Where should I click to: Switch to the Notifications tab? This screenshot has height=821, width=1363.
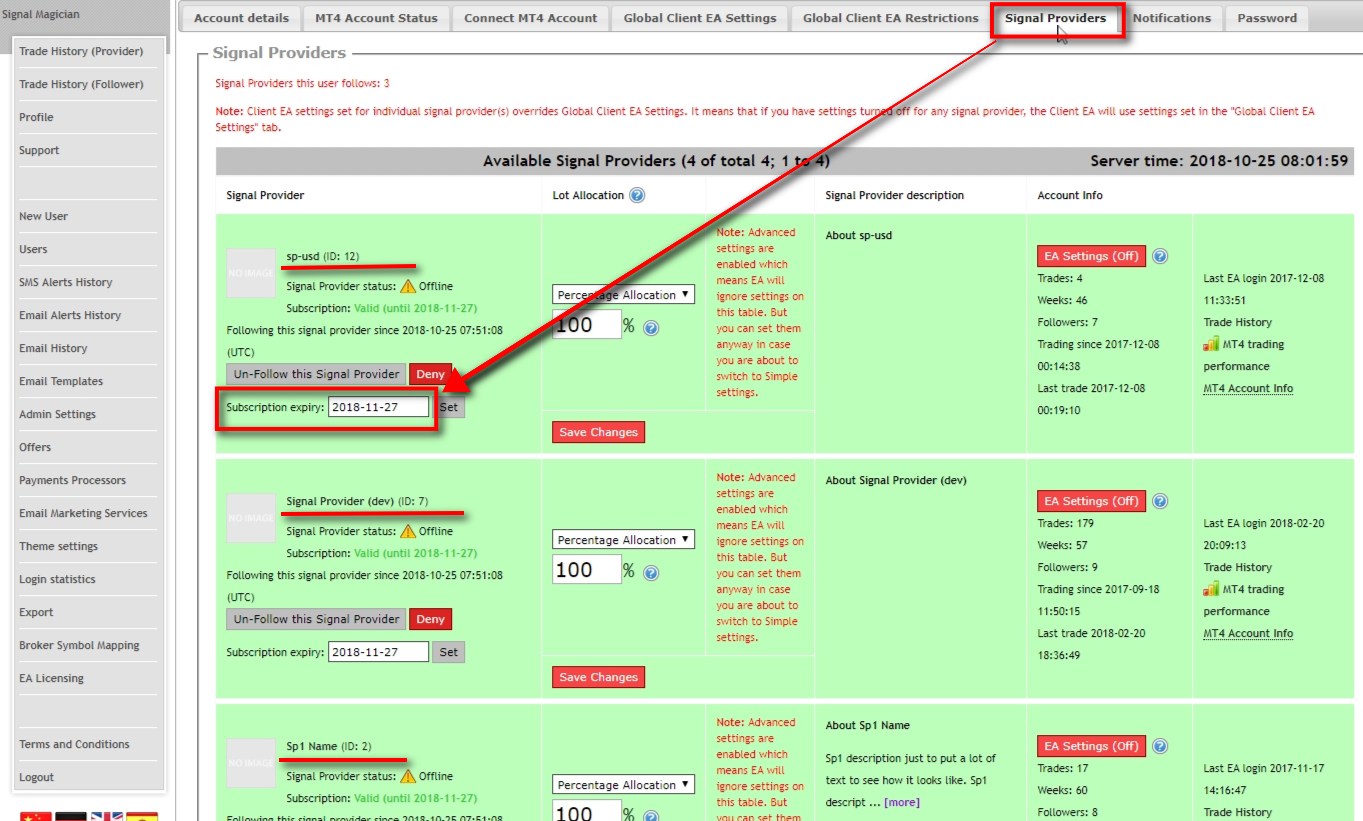point(1172,17)
